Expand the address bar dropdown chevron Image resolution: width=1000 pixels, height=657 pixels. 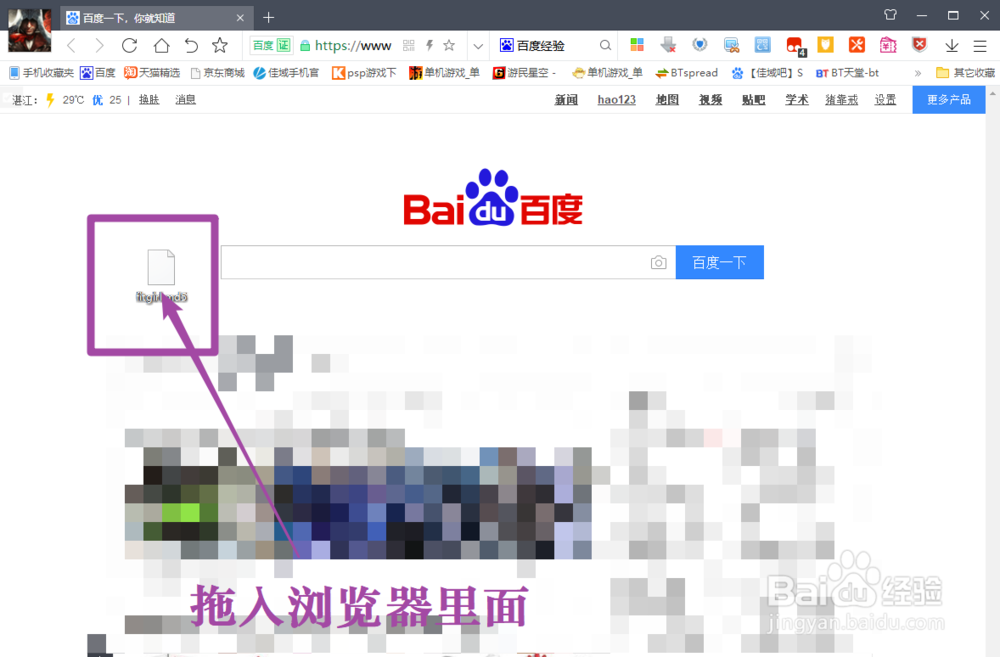coord(477,45)
